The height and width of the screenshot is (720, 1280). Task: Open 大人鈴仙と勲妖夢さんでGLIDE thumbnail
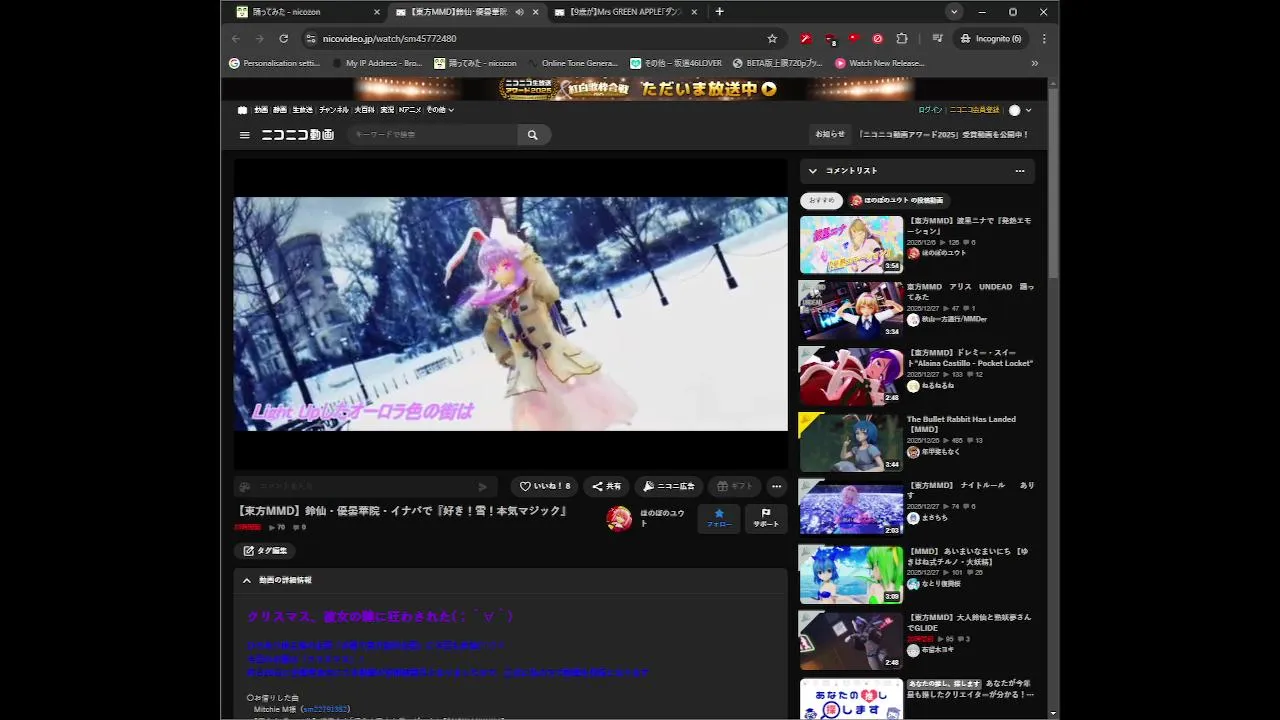851,640
